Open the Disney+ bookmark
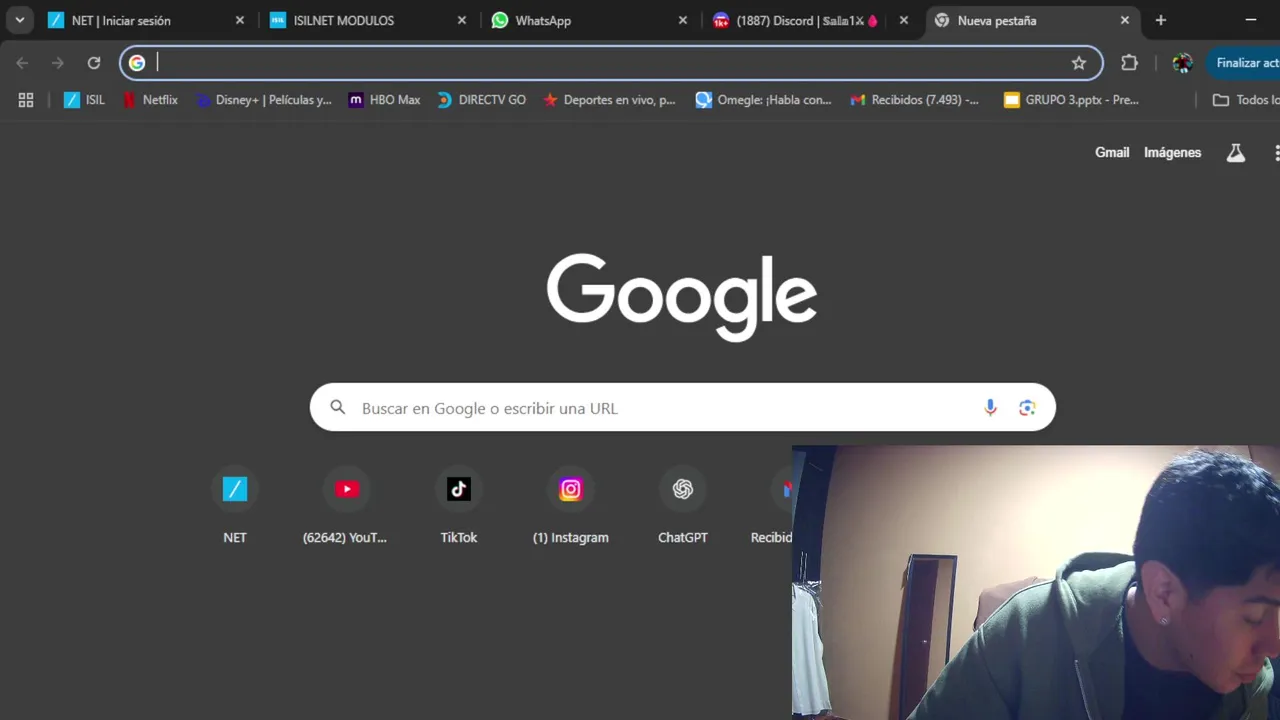Image resolution: width=1280 pixels, height=720 pixels. pos(264,100)
